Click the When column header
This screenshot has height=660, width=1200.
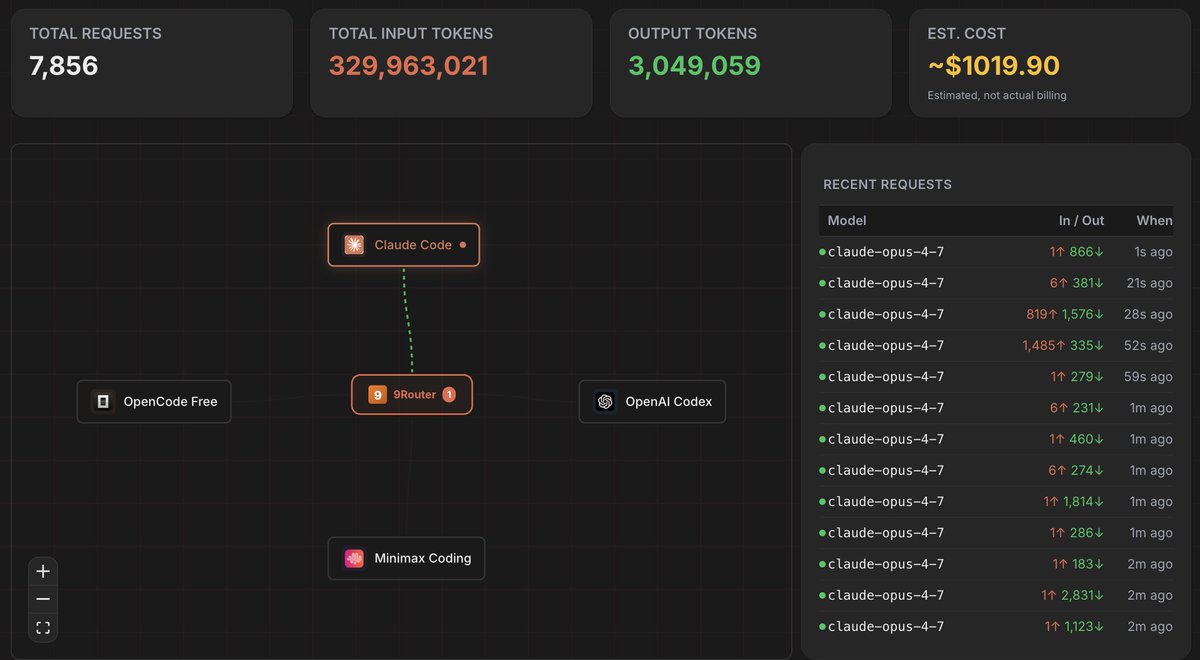[1154, 221]
